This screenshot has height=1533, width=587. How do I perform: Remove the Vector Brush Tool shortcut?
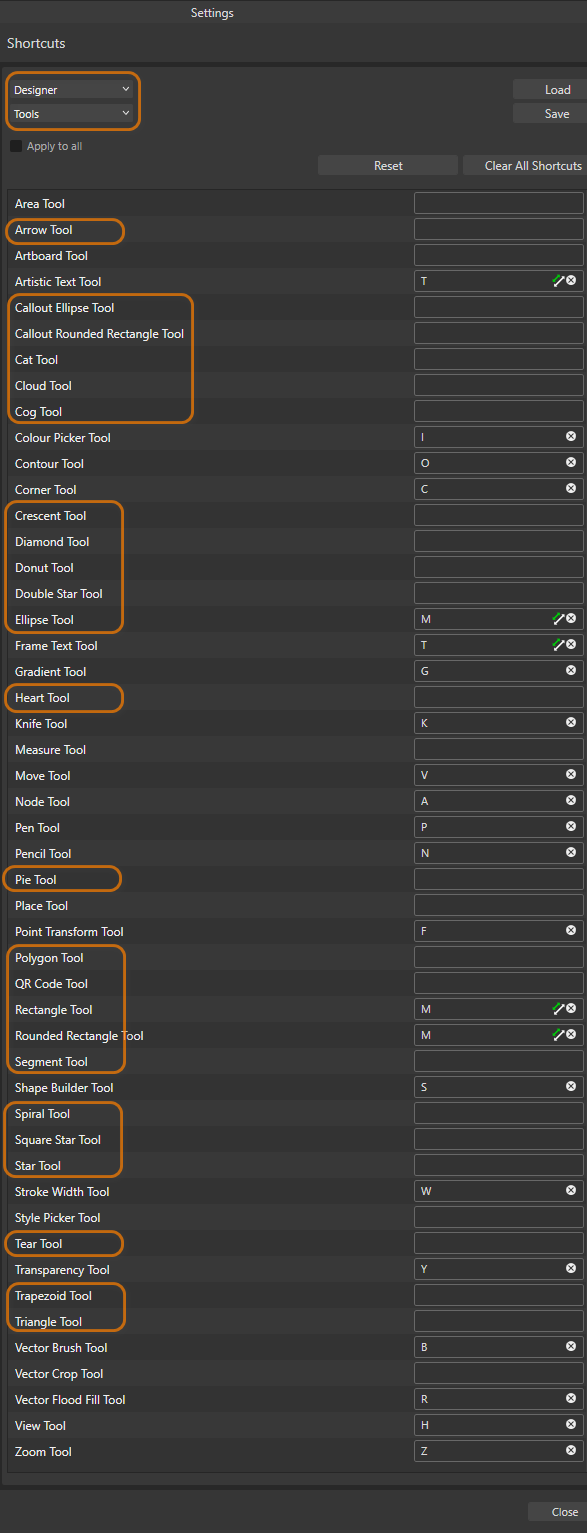(x=571, y=1347)
